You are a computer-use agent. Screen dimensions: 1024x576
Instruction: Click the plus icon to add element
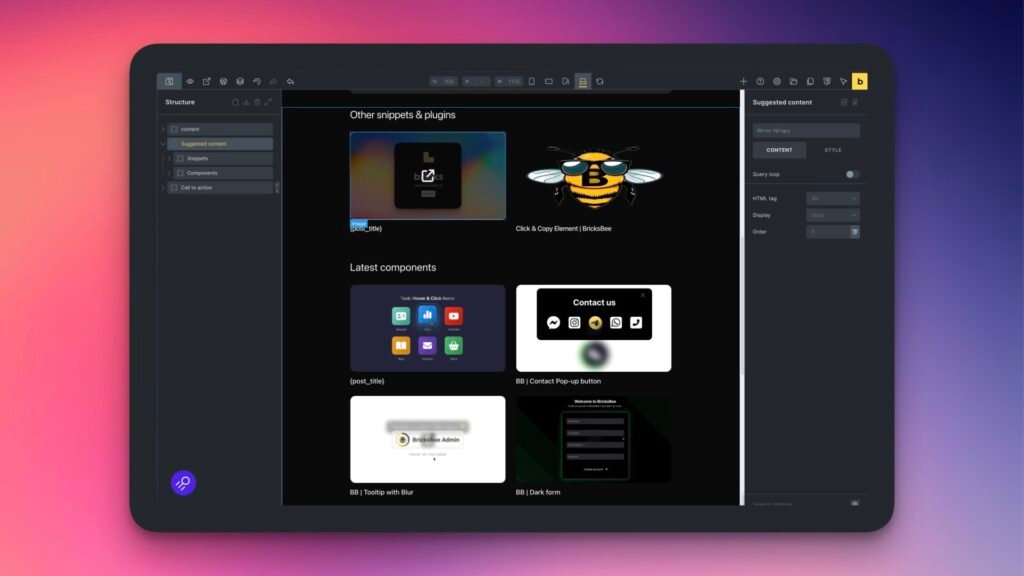(x=743, y=81)
